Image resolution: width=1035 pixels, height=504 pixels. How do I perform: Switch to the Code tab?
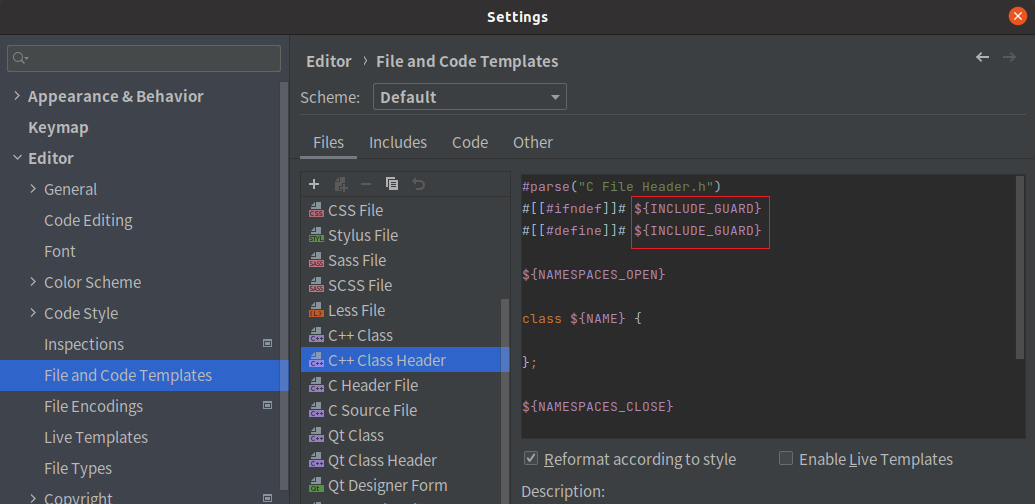pos(470,142)
